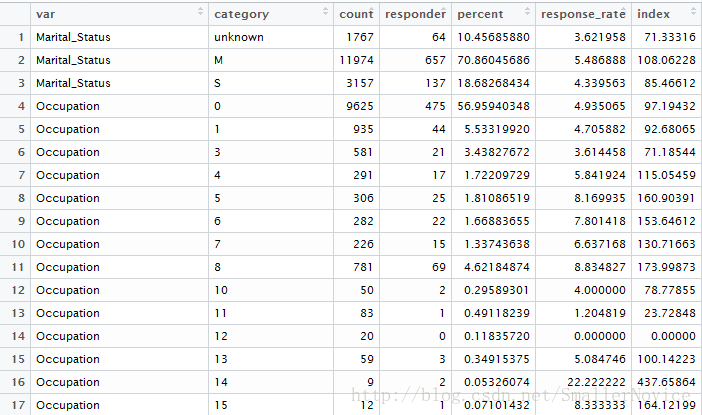Click count value 9625
The image size is (702, 415).
pos(360,106)
